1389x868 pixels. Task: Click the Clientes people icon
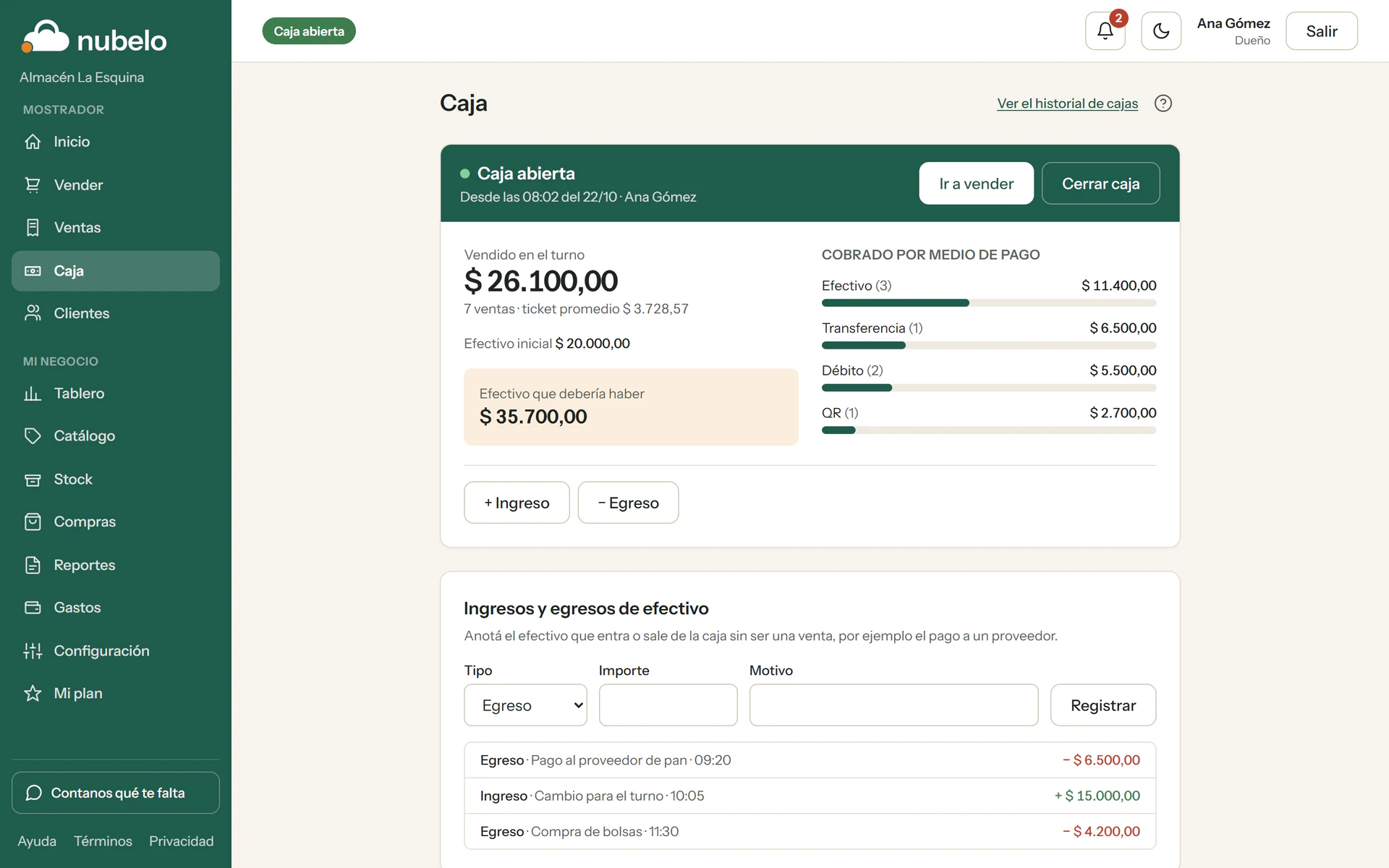33,313
